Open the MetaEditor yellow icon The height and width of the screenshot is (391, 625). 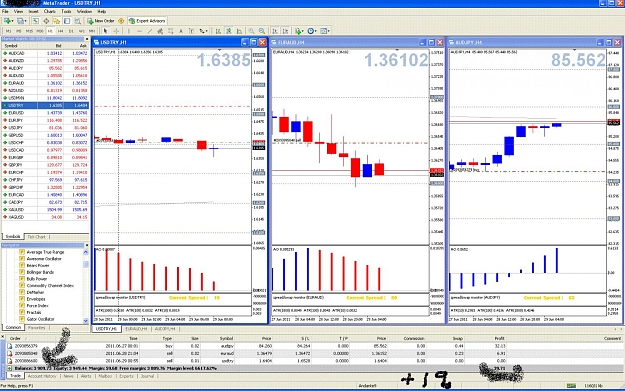(x=121, y=21)
